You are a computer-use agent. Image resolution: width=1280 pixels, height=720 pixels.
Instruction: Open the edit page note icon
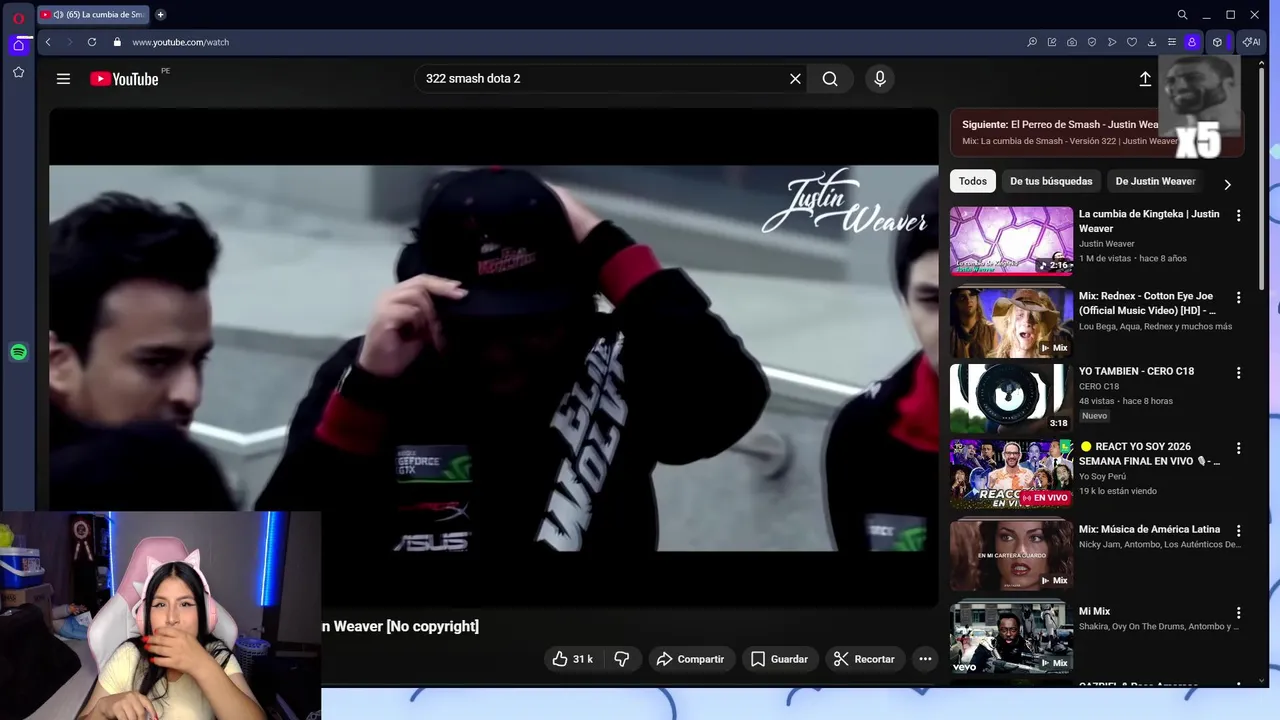(1052, 42)
